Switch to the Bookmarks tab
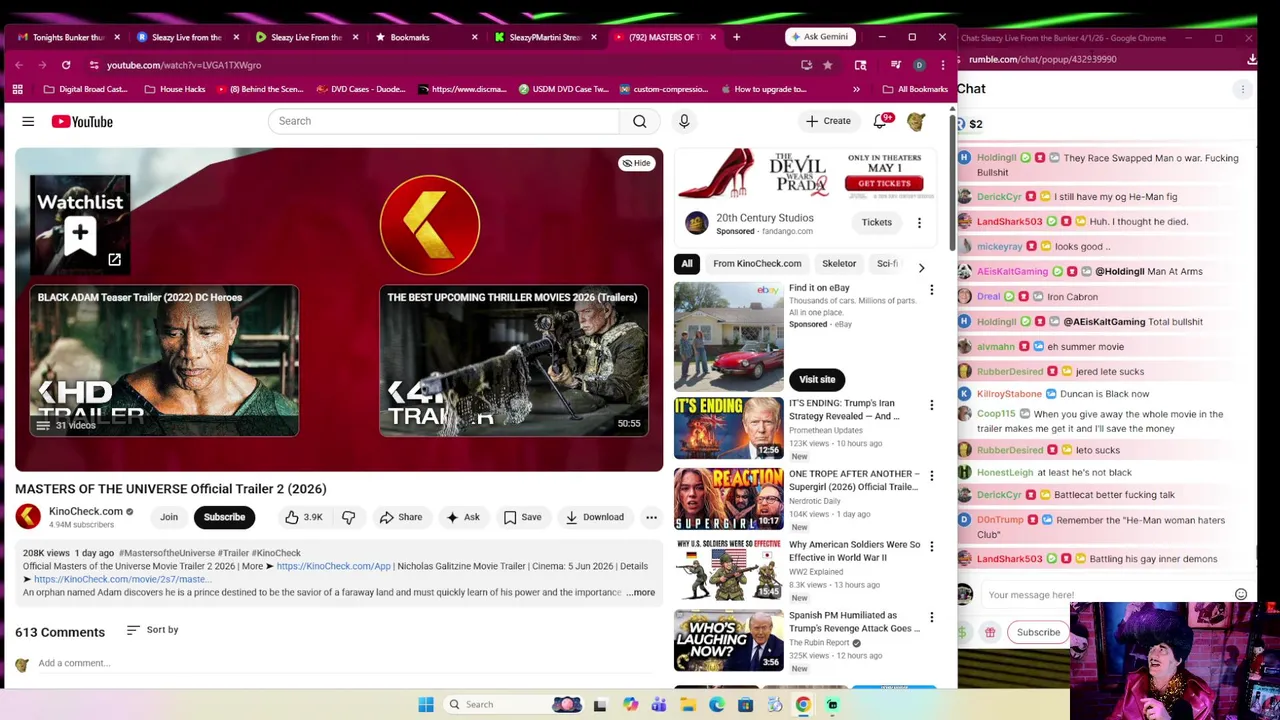1280x720 pixels. pyautogui.click(x=424, y=38)
